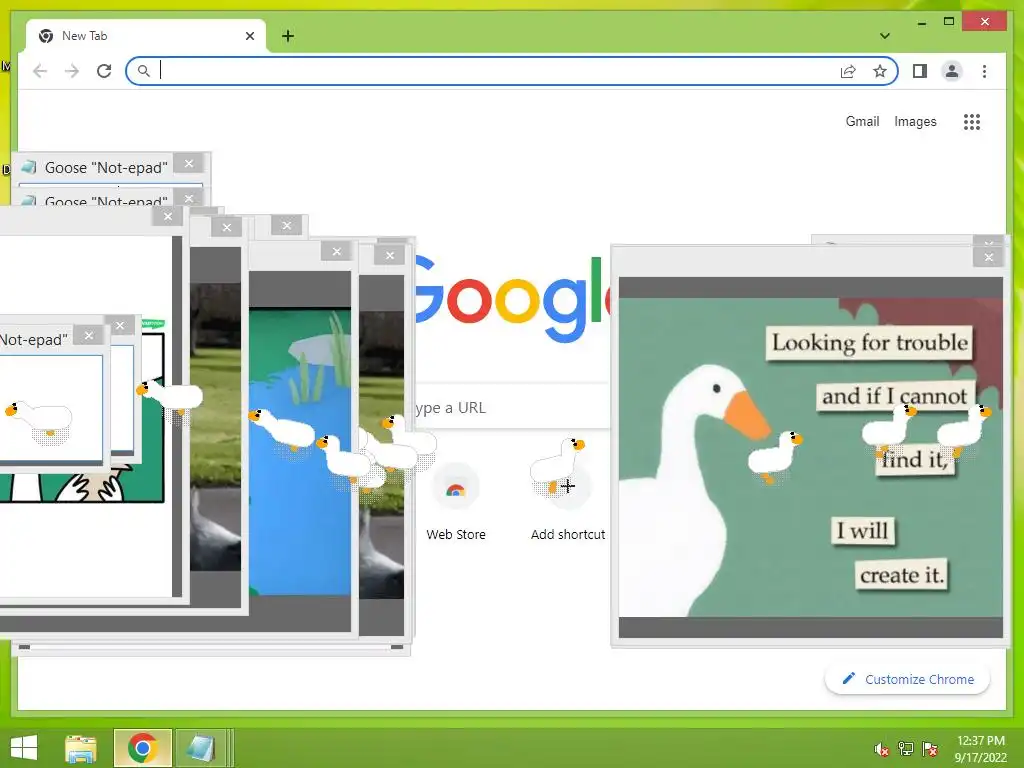The width and height of the screenshot is (1024, 768).
Task: Open the Action Center flag icon
Action: tap(930, 749)
